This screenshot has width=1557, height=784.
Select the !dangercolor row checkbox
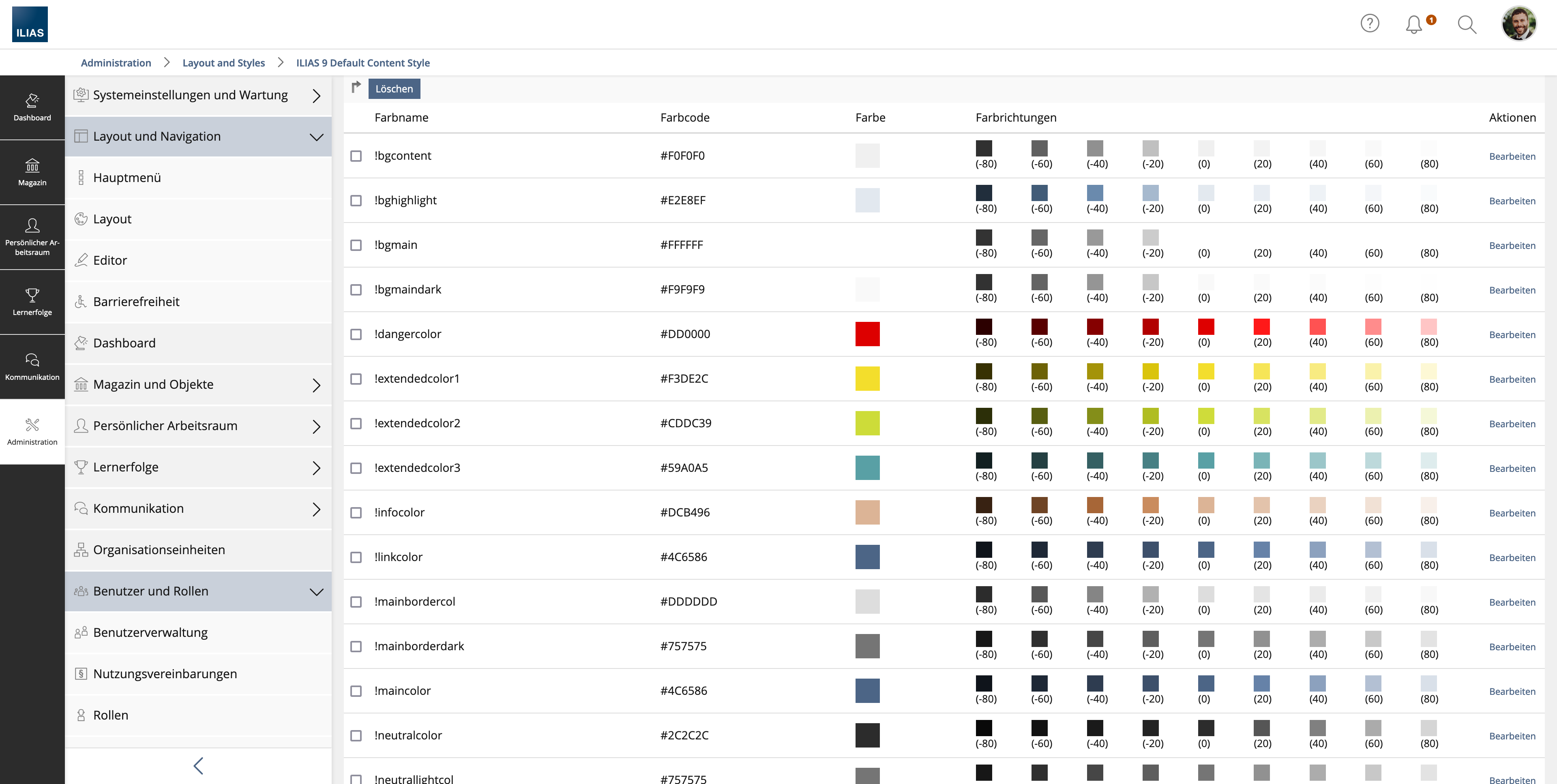coord(356,334)
